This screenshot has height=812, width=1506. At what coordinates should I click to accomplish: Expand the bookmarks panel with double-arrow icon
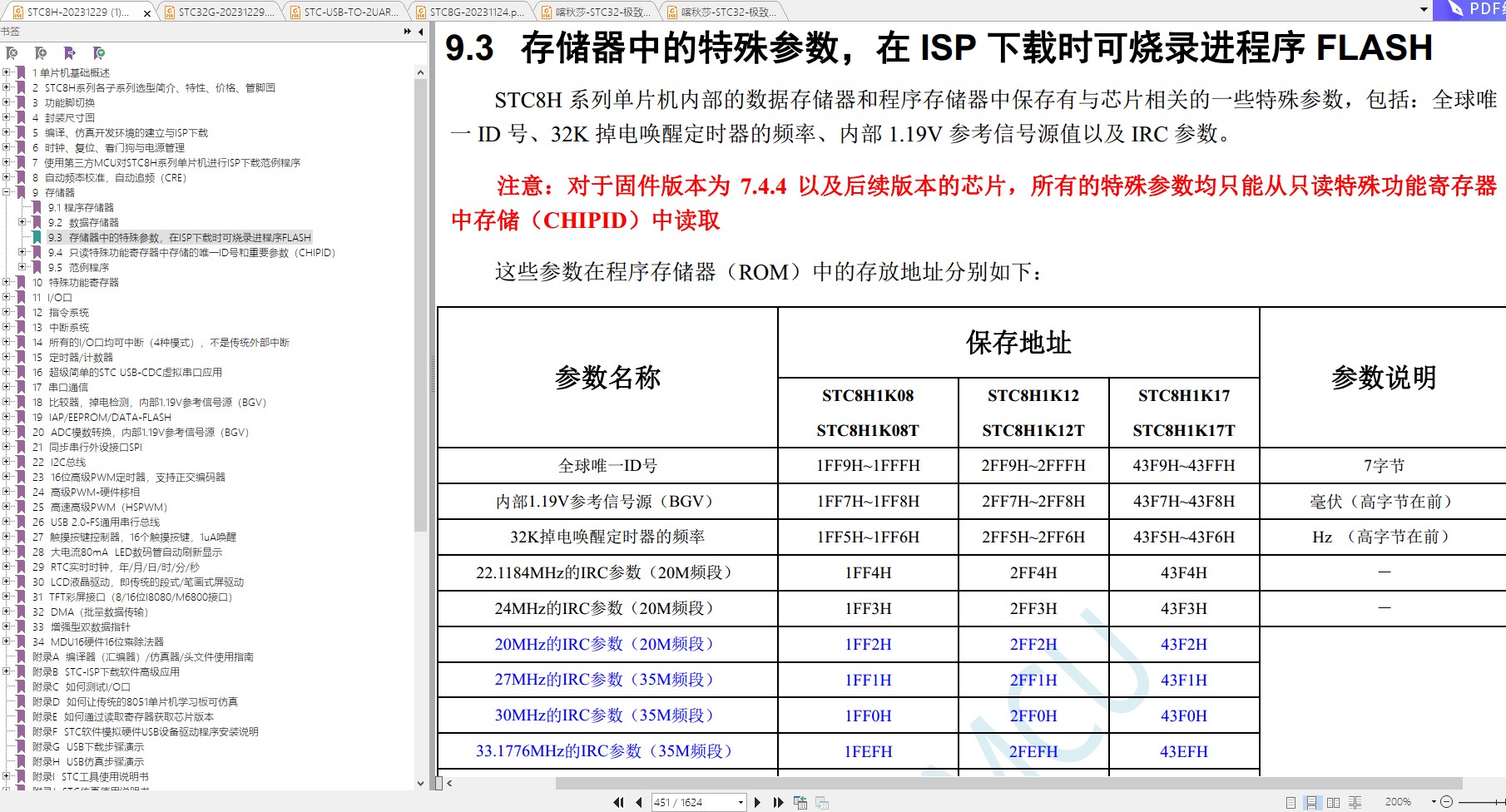point(408,32)
